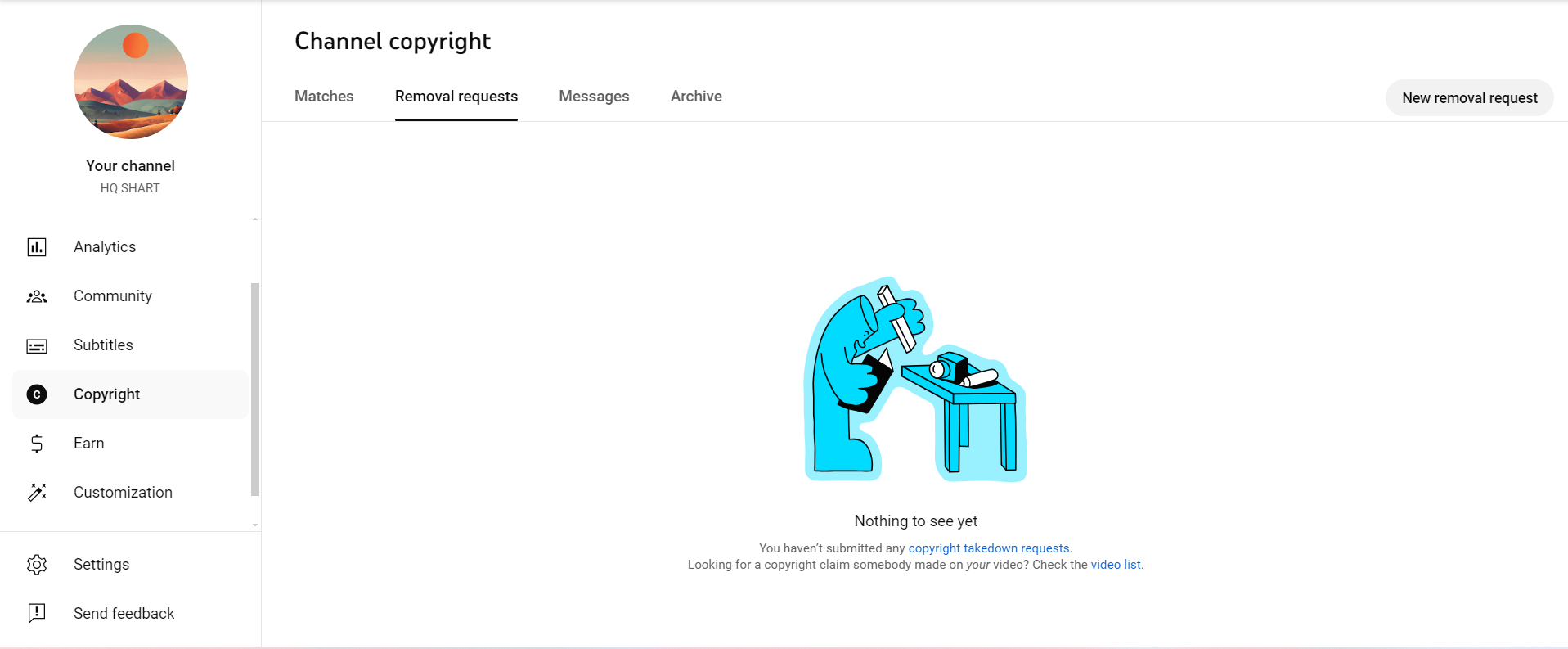This screenshot has height=649, width=1568.
Task: Click the Send feedback exclamation icon
Action: click(37, 613)
